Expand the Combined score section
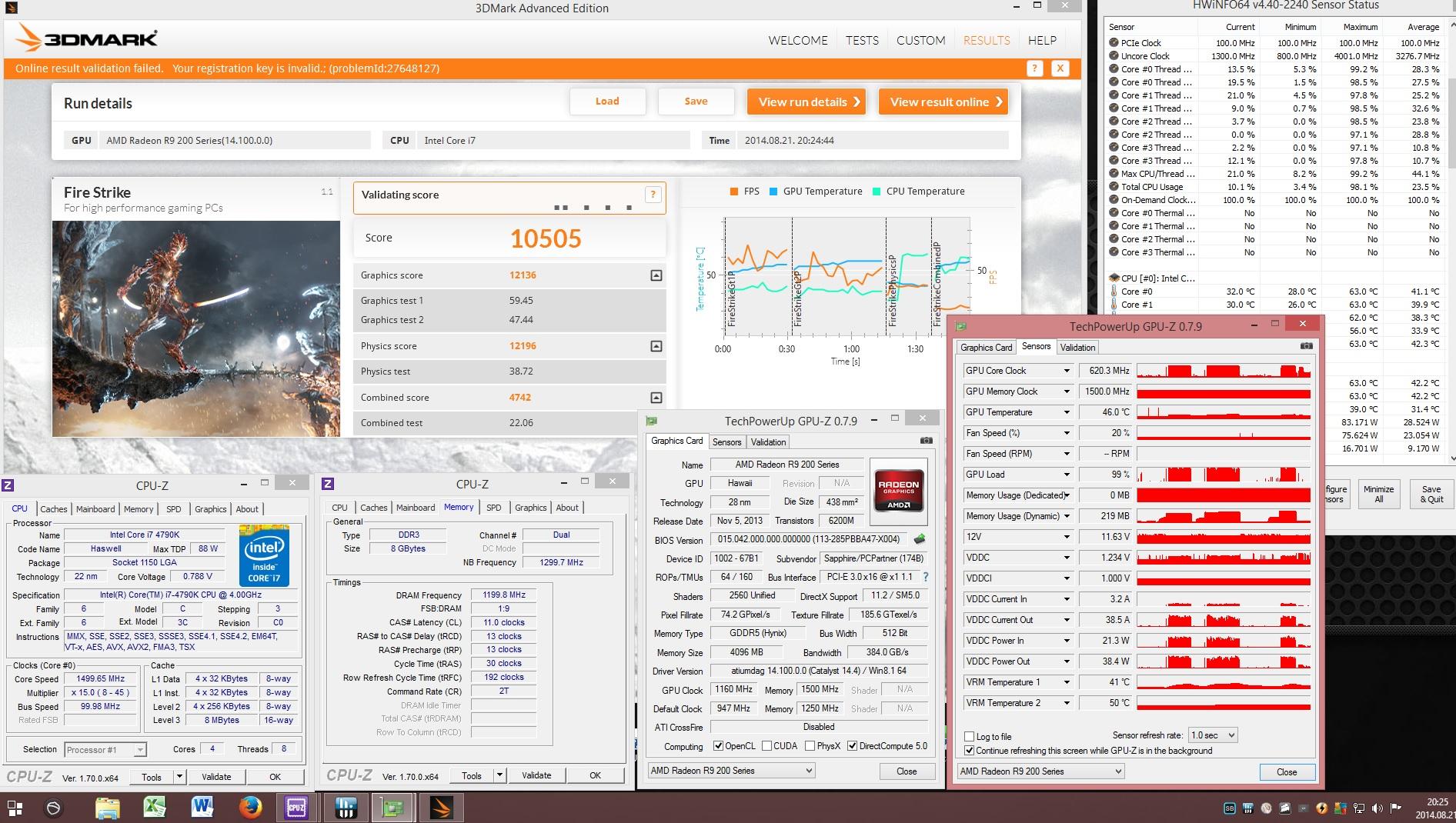This screenshot has width=1456, height=823. click(656, 398)
